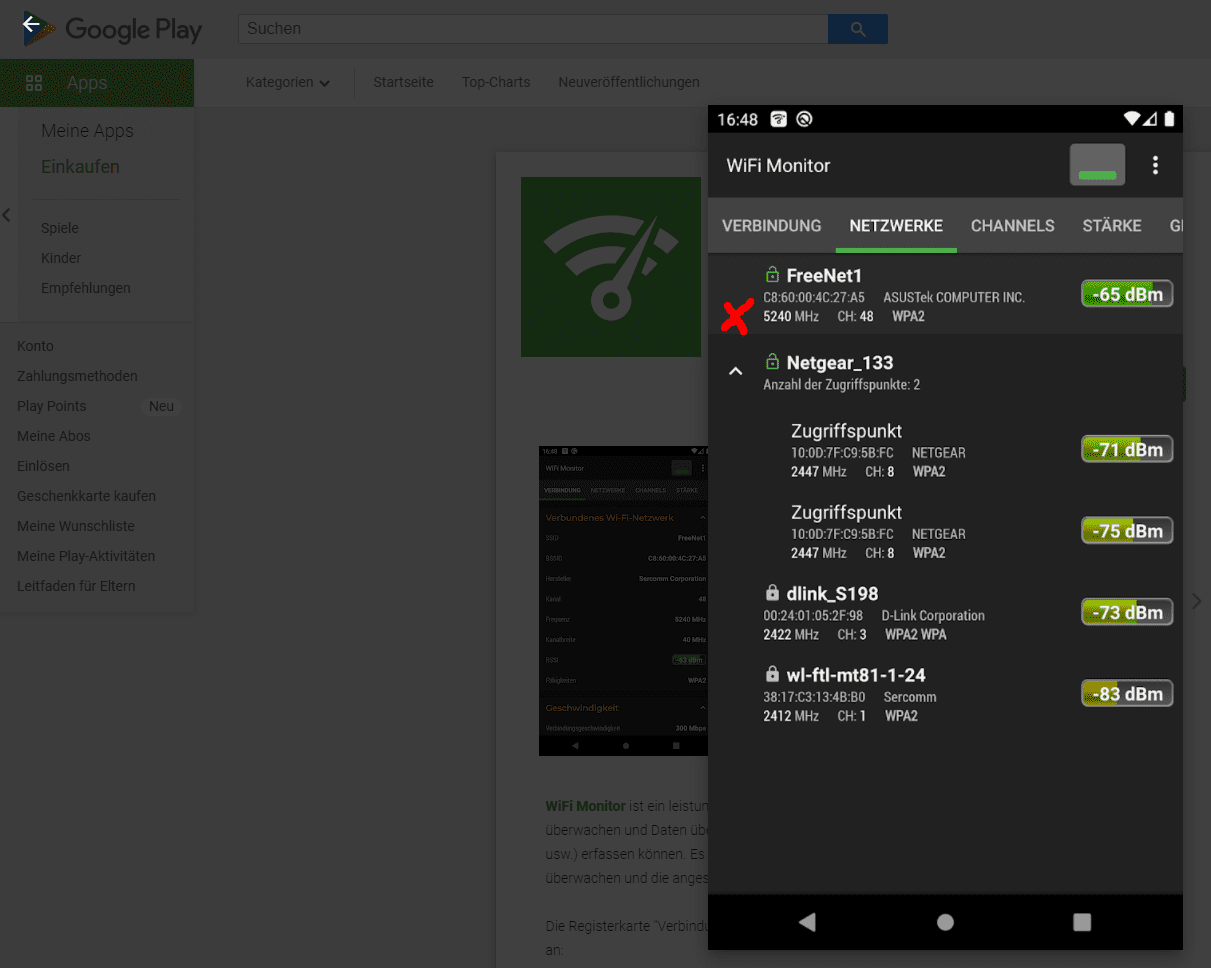Viewport: 1211px width, 968px height.
Task: Tap the Android home circle button
Action: point(945,922)
